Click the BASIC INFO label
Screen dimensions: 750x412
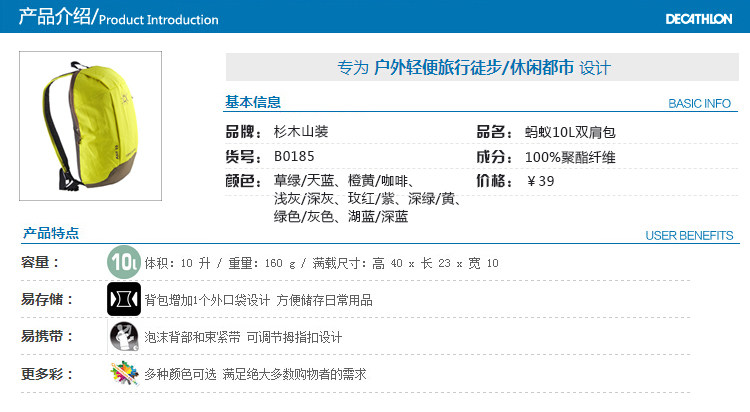click(x=699, y=103)
